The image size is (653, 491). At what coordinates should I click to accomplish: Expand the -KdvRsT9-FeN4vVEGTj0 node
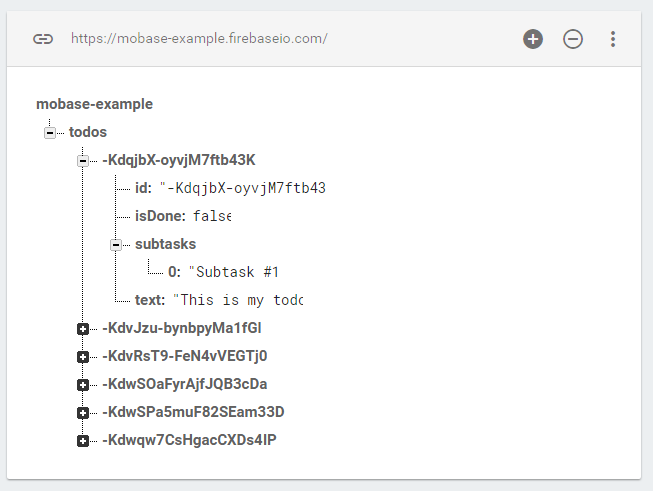tap(82, 356)
